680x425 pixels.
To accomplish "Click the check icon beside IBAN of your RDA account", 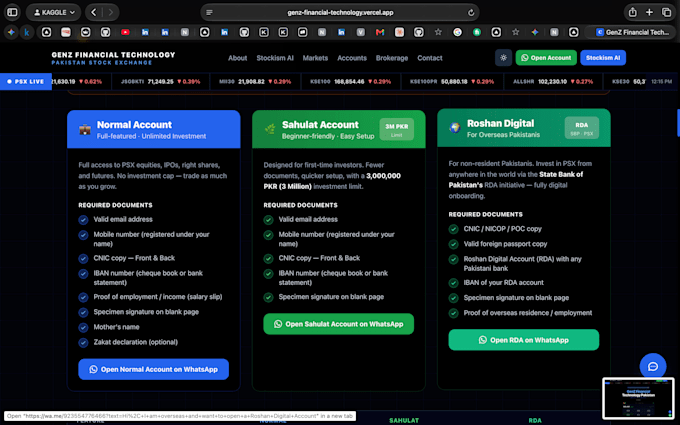I will 454,283.
